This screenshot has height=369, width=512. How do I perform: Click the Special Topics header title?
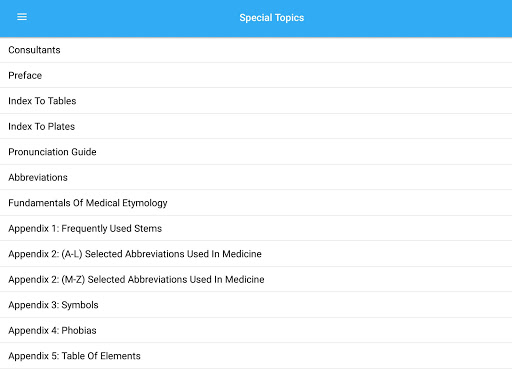[x=272, y=18]
